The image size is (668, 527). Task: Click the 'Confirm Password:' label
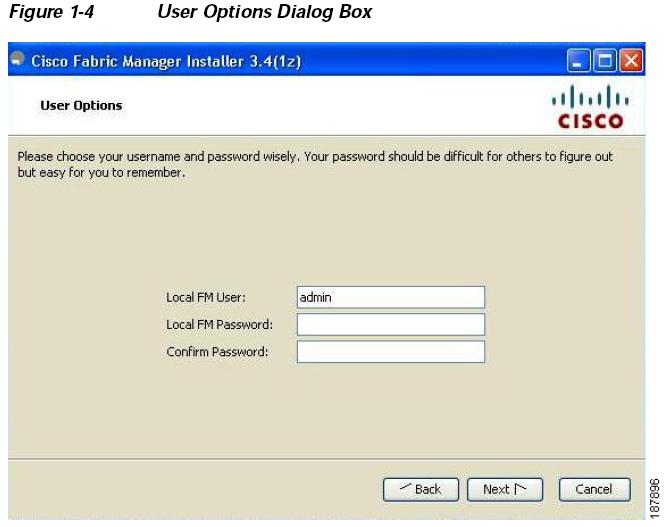217,351
